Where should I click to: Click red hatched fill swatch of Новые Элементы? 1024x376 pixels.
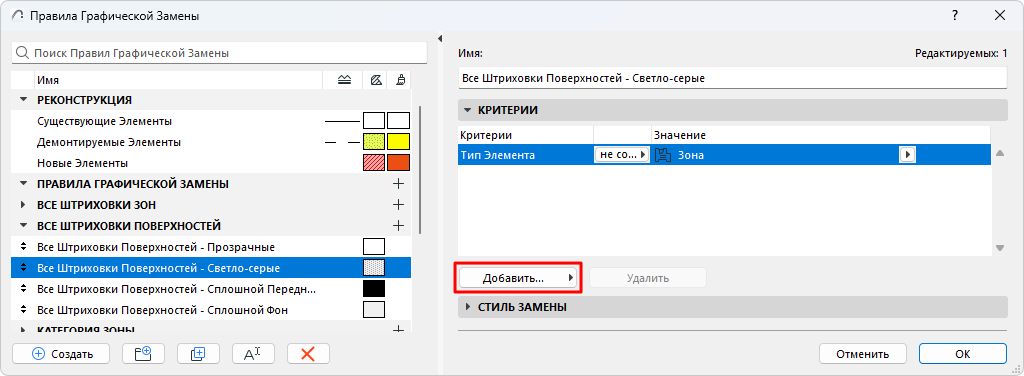(x=374, y=163)
